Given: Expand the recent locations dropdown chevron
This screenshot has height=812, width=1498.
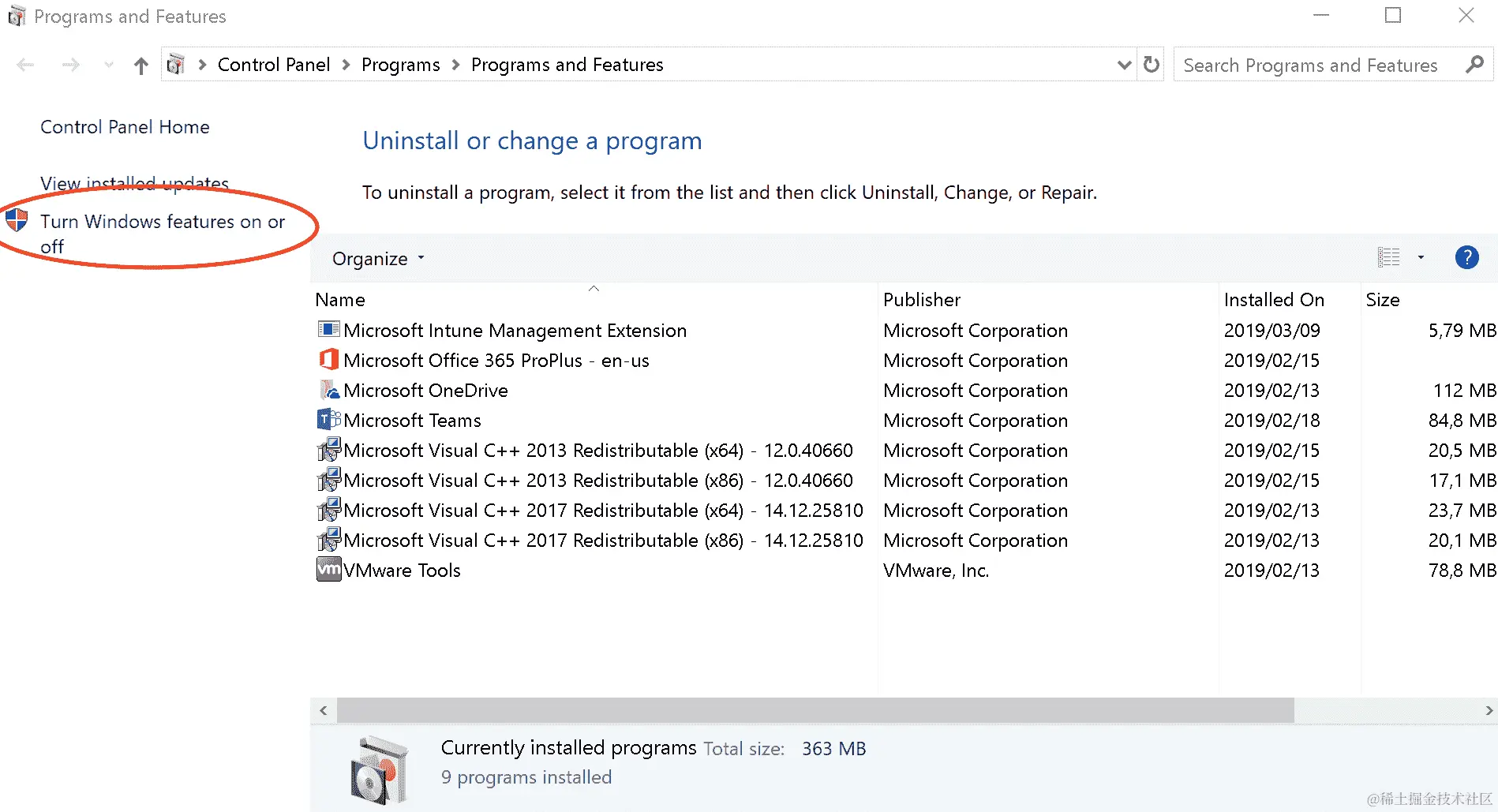Looking at the screenshot, I should pos(109,65).
